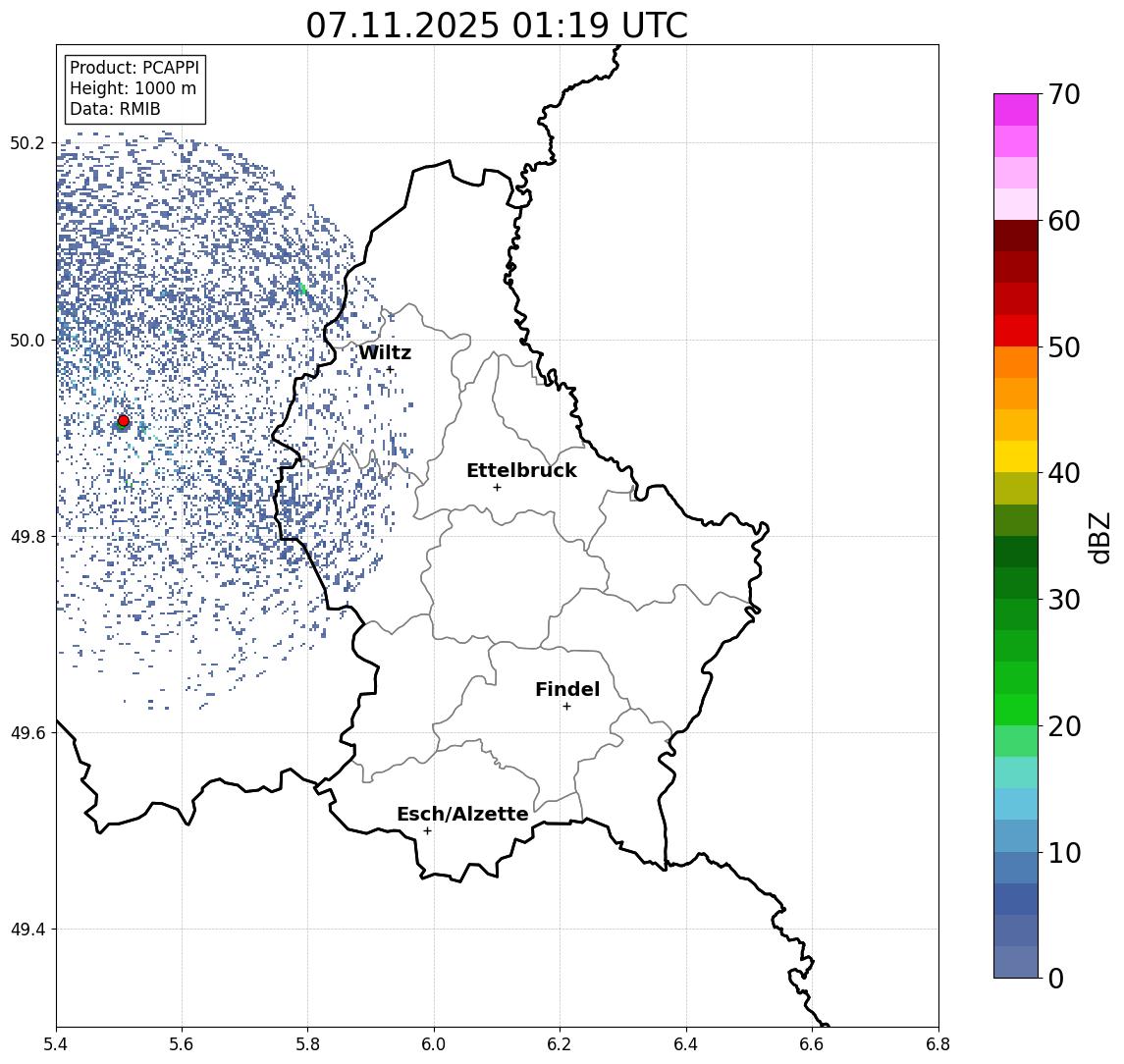This screenshot has height=1064, width=1124.
Task: Click the blue band just above 10 dBZ
Action: pyautogui.click(x=1016, y=835)
